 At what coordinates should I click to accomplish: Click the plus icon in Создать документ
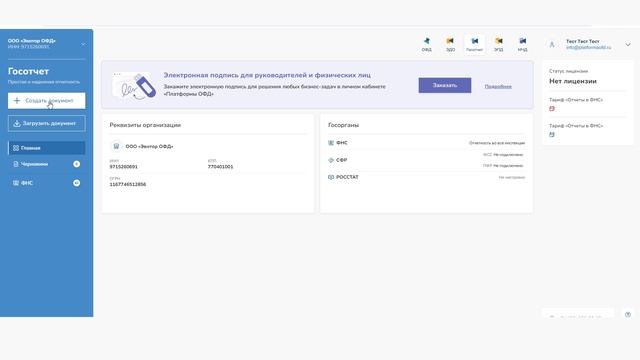tap(17, 100)
